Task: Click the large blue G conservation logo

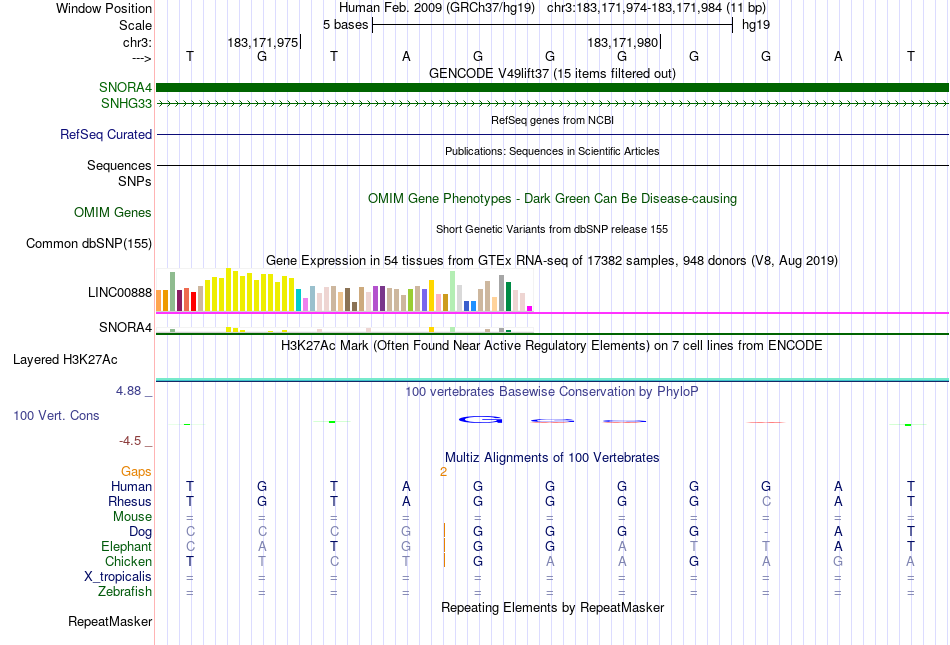Action: pos(480,419)
